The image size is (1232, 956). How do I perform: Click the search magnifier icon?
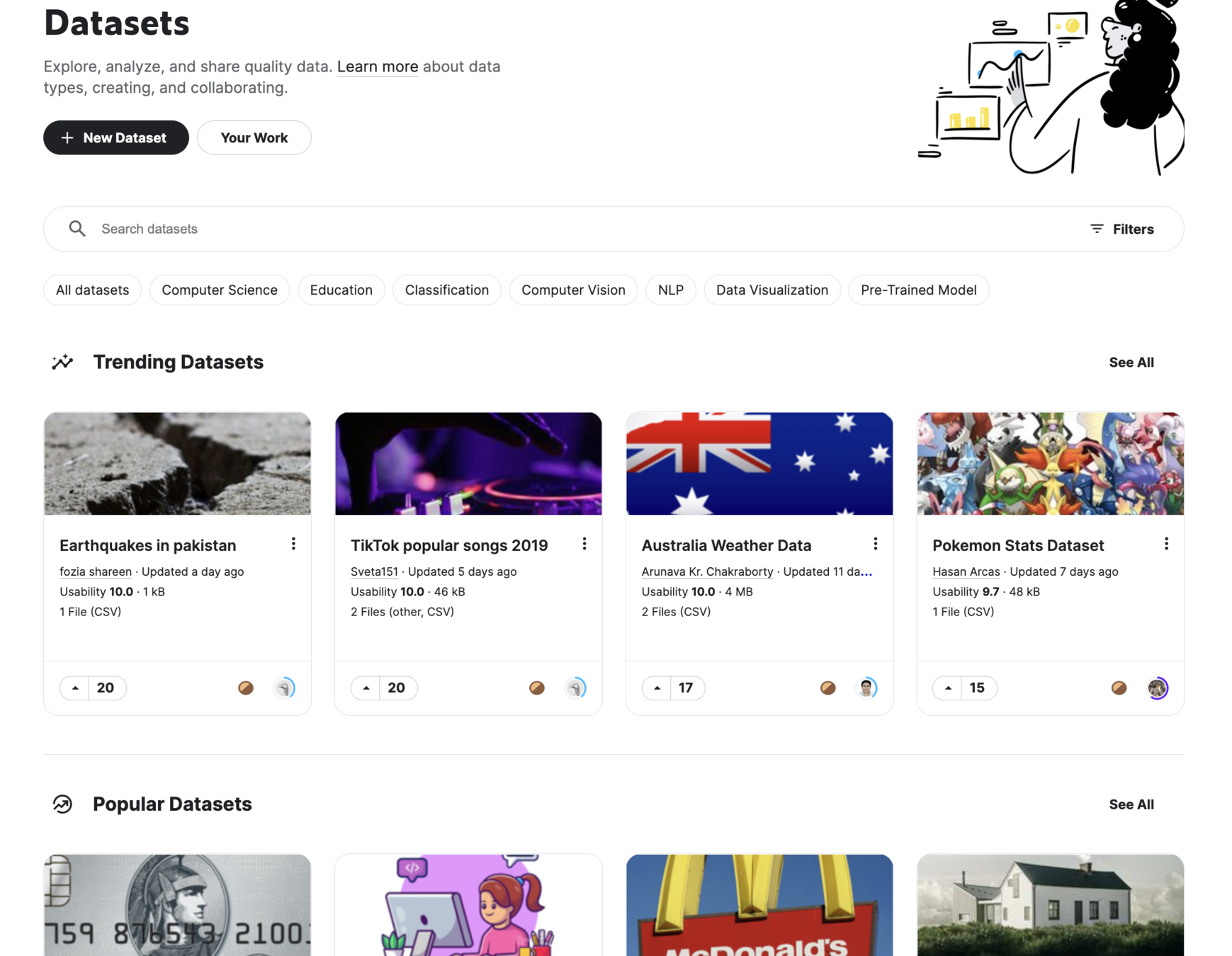[x=77, y=229]
